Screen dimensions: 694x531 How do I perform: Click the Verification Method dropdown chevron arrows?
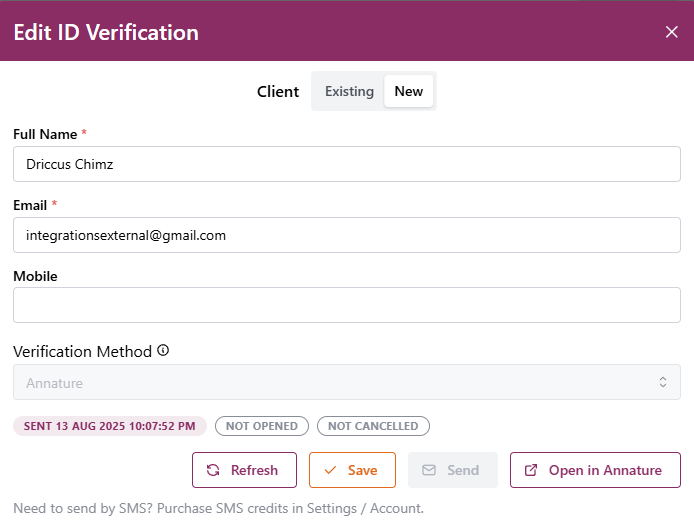click(662, 382)
